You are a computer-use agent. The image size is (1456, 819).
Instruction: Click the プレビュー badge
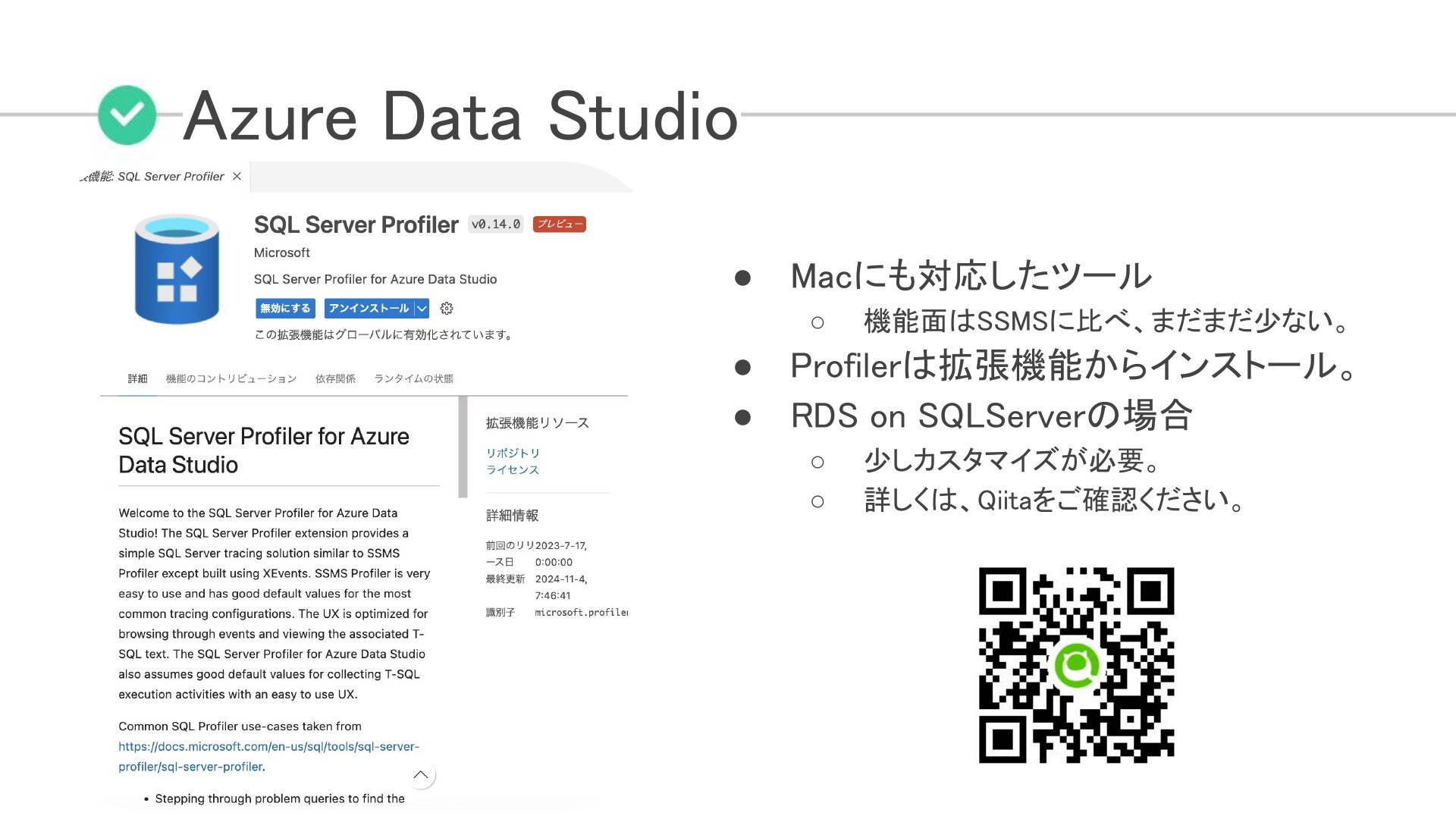click(560, 224)
